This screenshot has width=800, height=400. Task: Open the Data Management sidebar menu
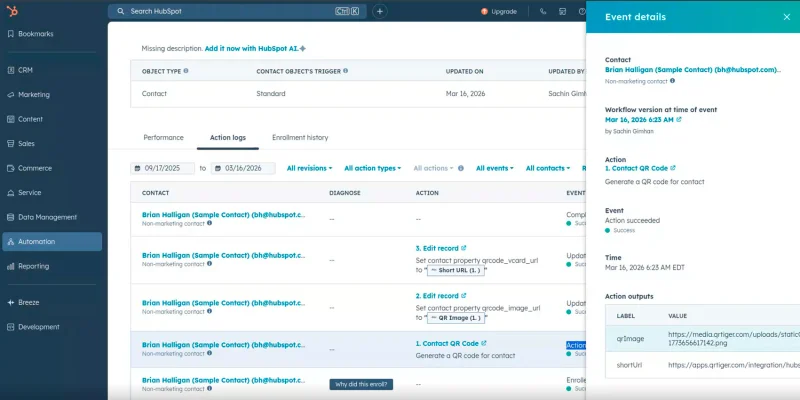(x=42, y=217)
